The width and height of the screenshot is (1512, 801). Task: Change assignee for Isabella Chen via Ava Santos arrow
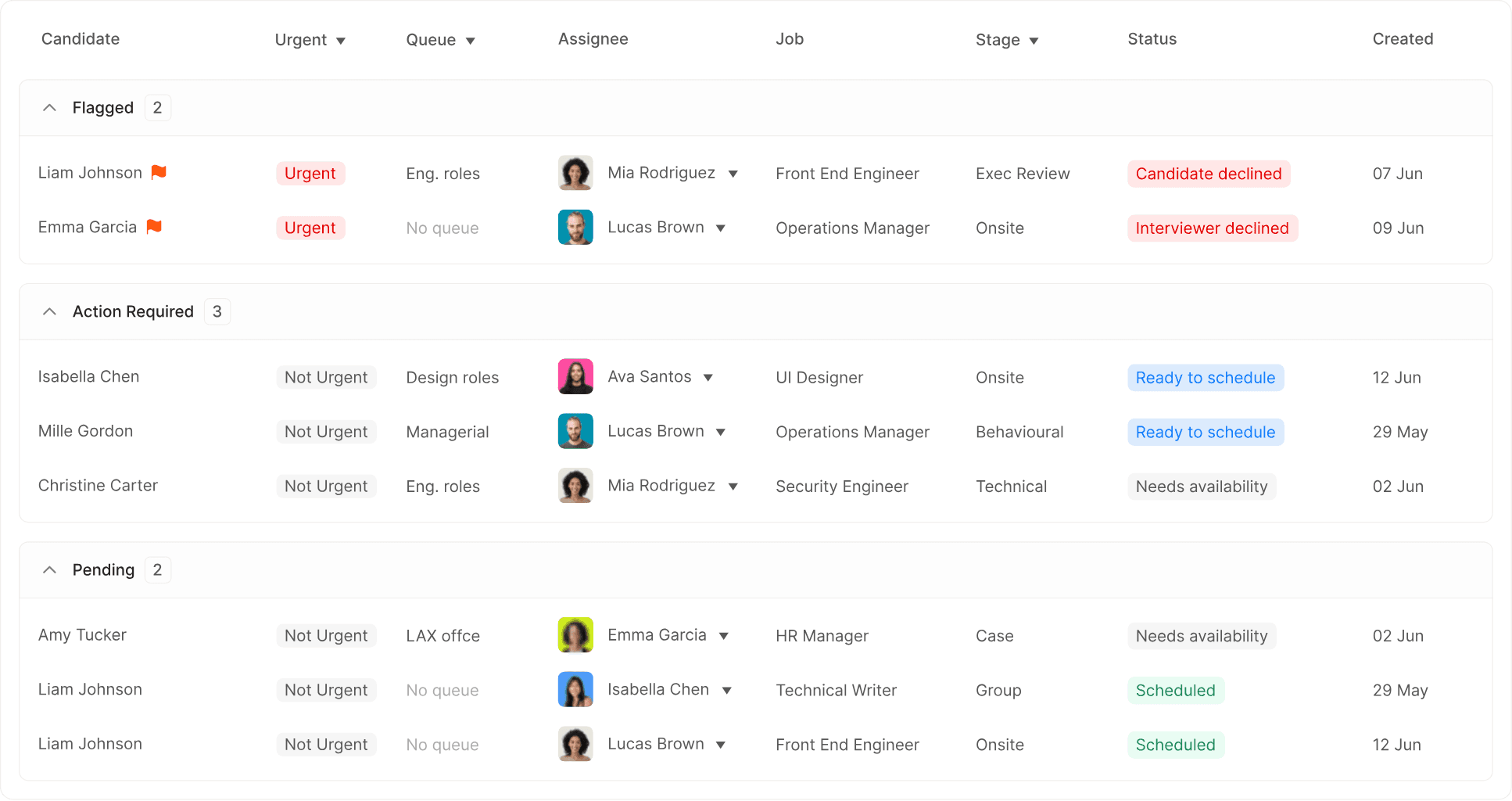(x=708, y=377)
